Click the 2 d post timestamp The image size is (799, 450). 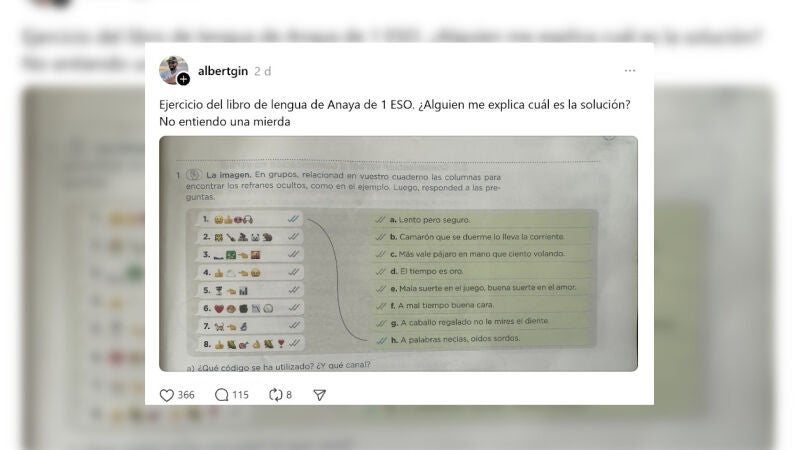coord(262,71)
